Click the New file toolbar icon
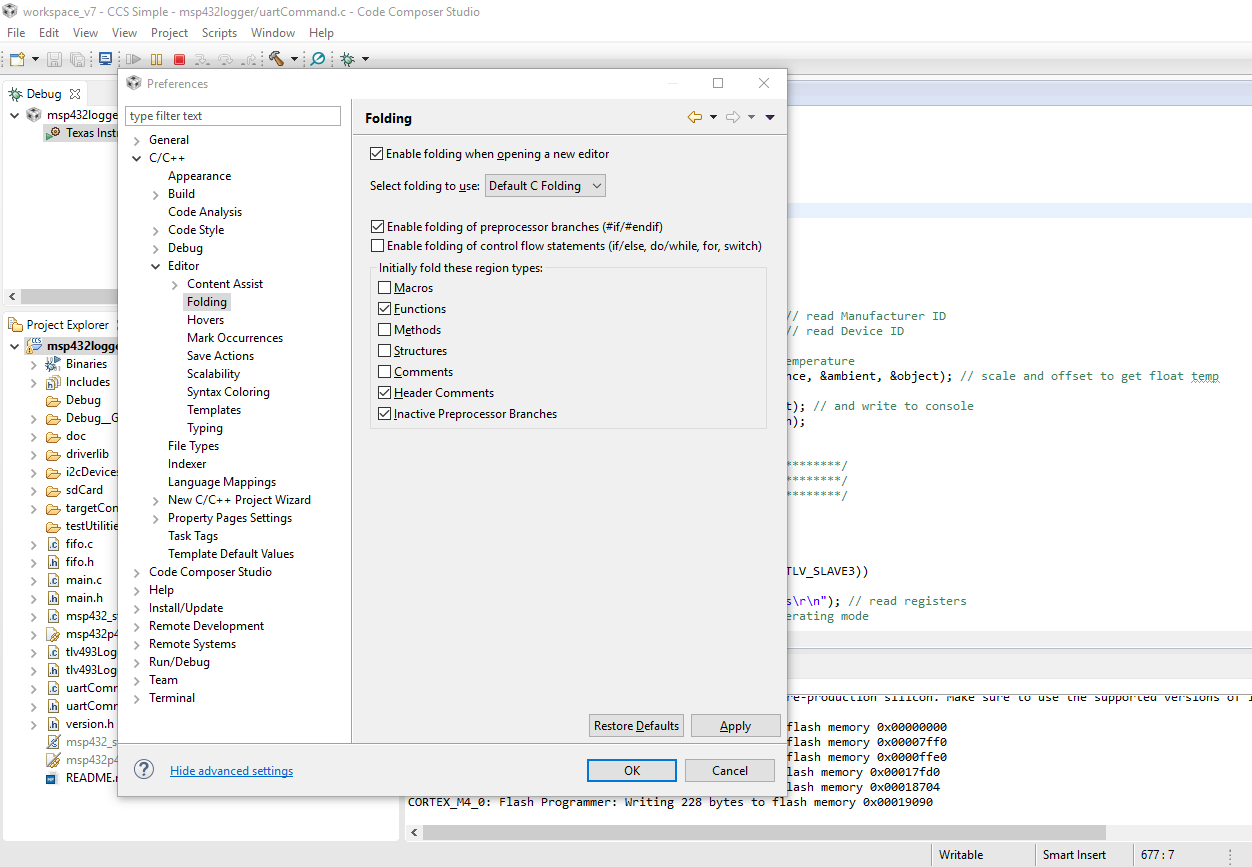This screenshot has height=867, width=1252. (17, 59)
